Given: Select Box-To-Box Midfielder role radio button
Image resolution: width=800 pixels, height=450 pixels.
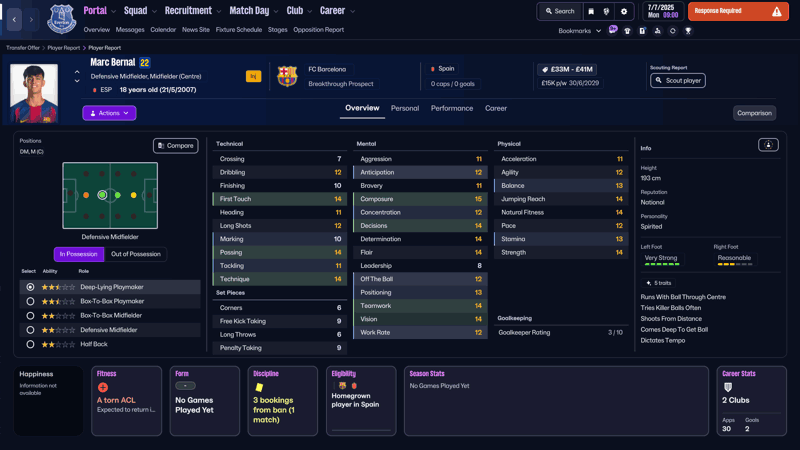Looking at the screenshot, I should 31,316.
